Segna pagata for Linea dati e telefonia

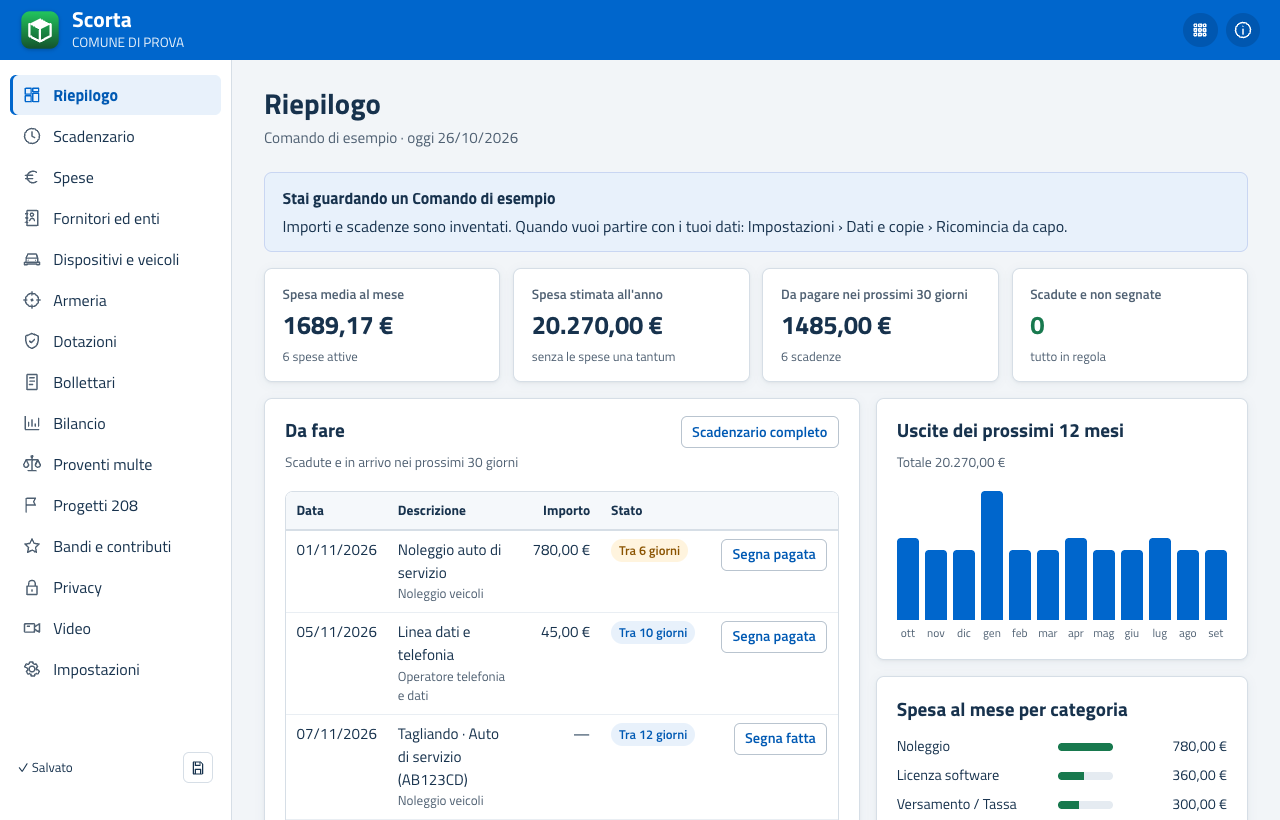(774, 636)
